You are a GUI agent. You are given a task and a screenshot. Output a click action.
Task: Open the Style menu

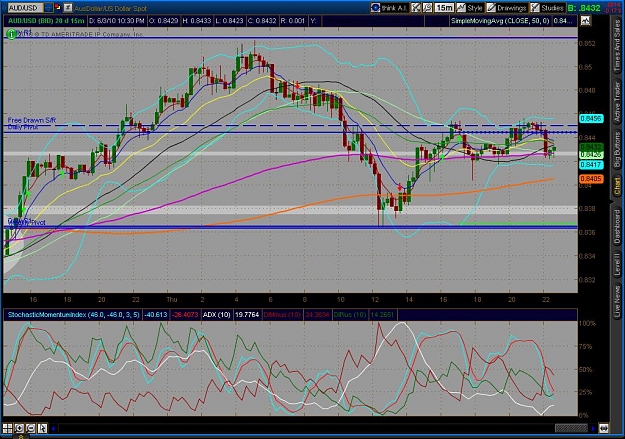click(x=470, y=8)
